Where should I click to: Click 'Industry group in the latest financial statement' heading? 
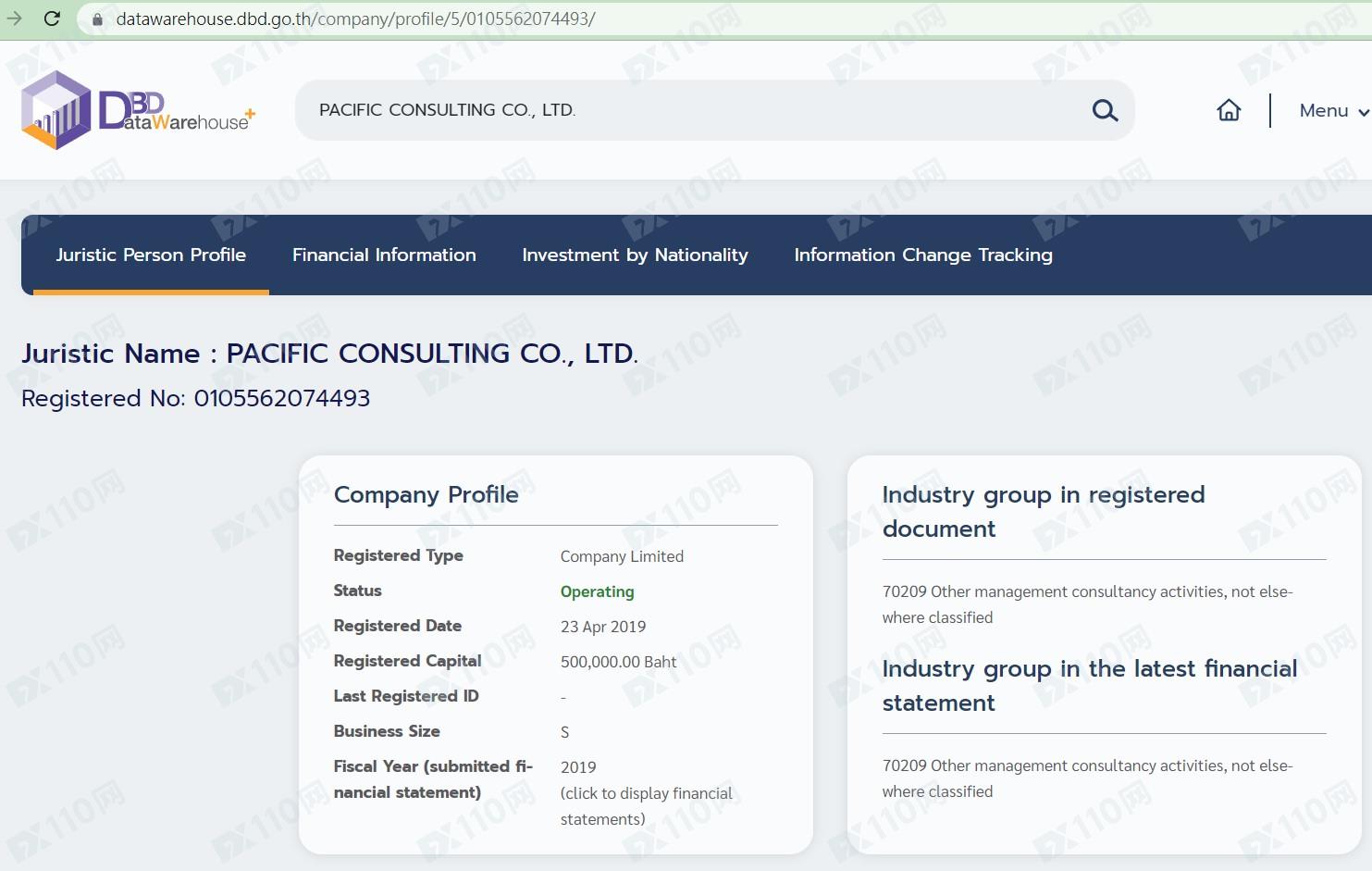1090,685
